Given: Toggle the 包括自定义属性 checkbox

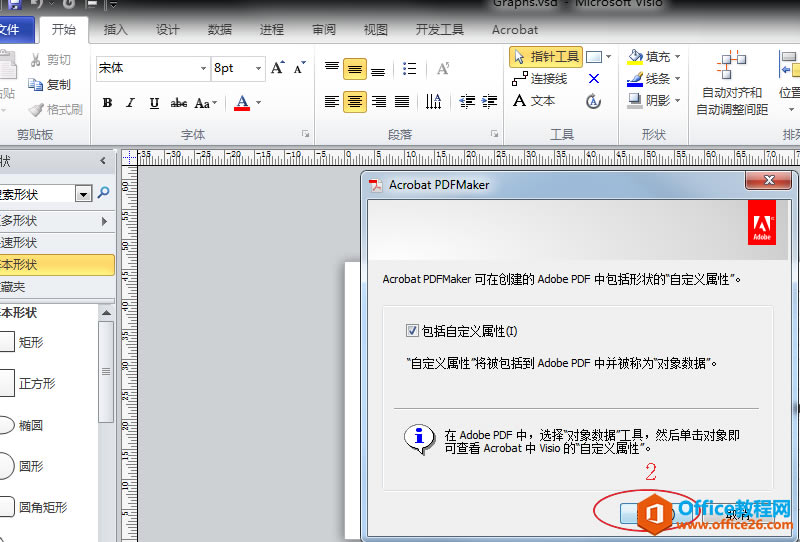Looking at the screenshot, I should pyautogui.click(x=412, y=331).
